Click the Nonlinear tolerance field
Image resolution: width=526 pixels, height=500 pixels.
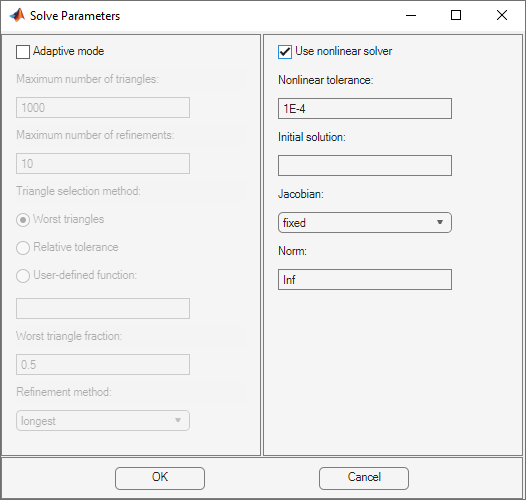[x=365, y=108]
